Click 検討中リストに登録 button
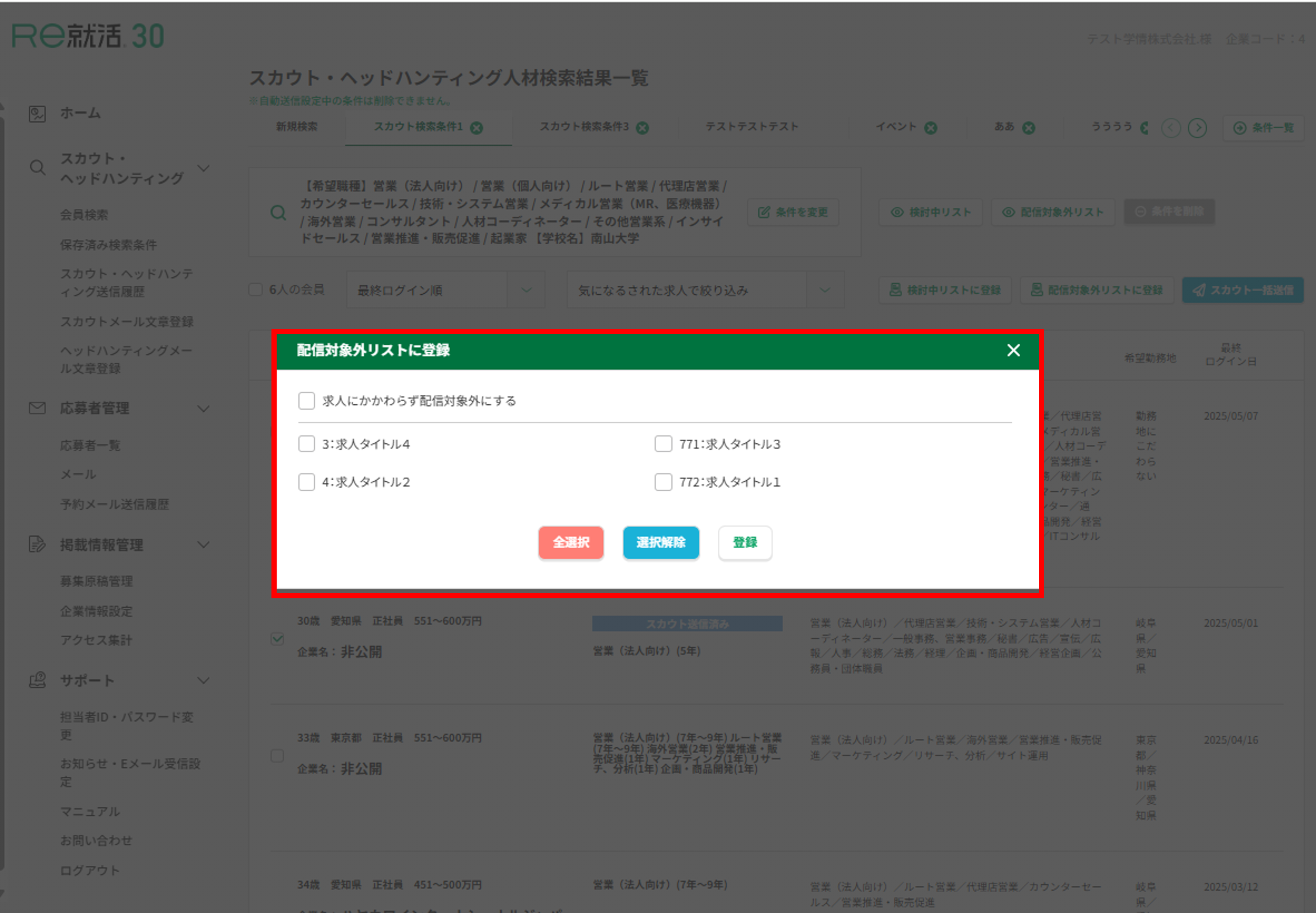This screenshot has height=913, width=1316. click(x=945, y=290)
